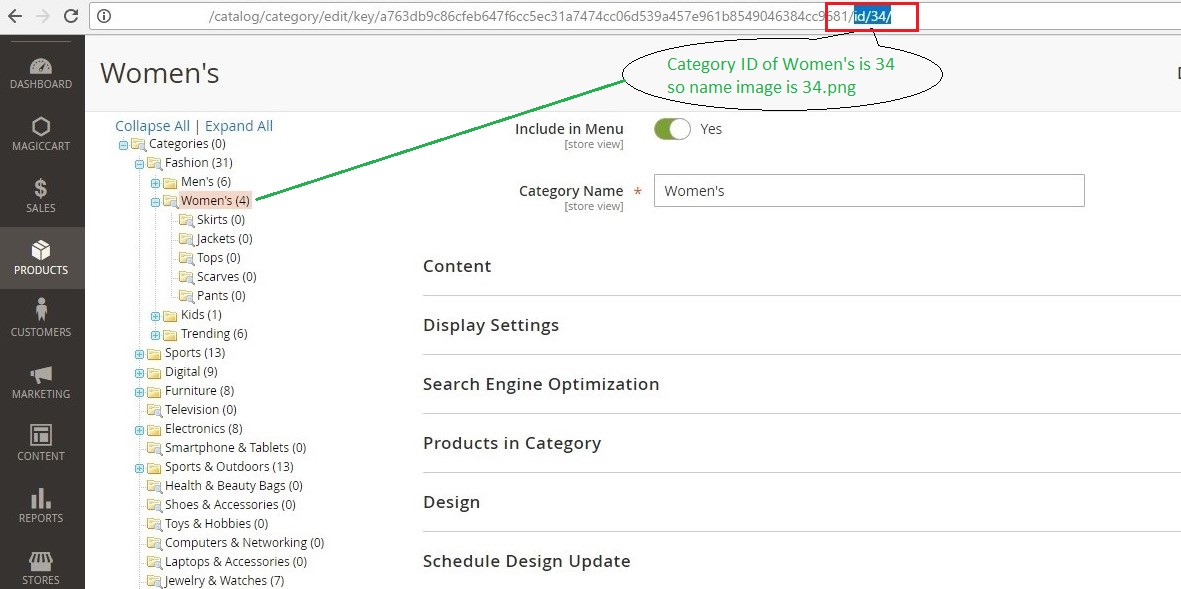The image size is (1181, 589).
Task: Open the Content layout icon
Action: click(x=41, y=437)
